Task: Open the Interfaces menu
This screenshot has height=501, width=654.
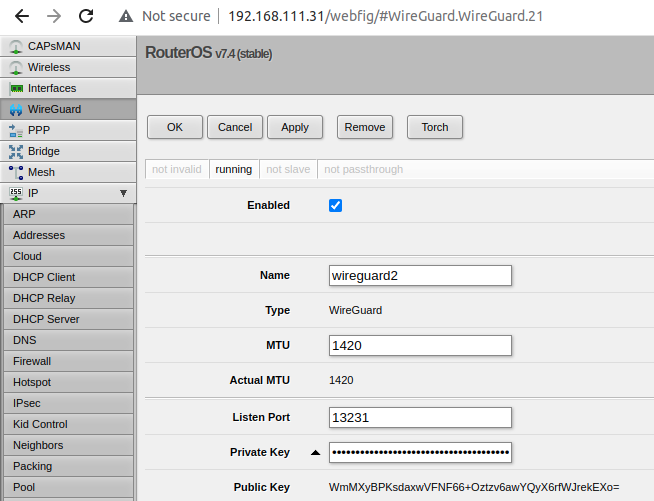Action: pyautogui.click(x=68, y=88)
